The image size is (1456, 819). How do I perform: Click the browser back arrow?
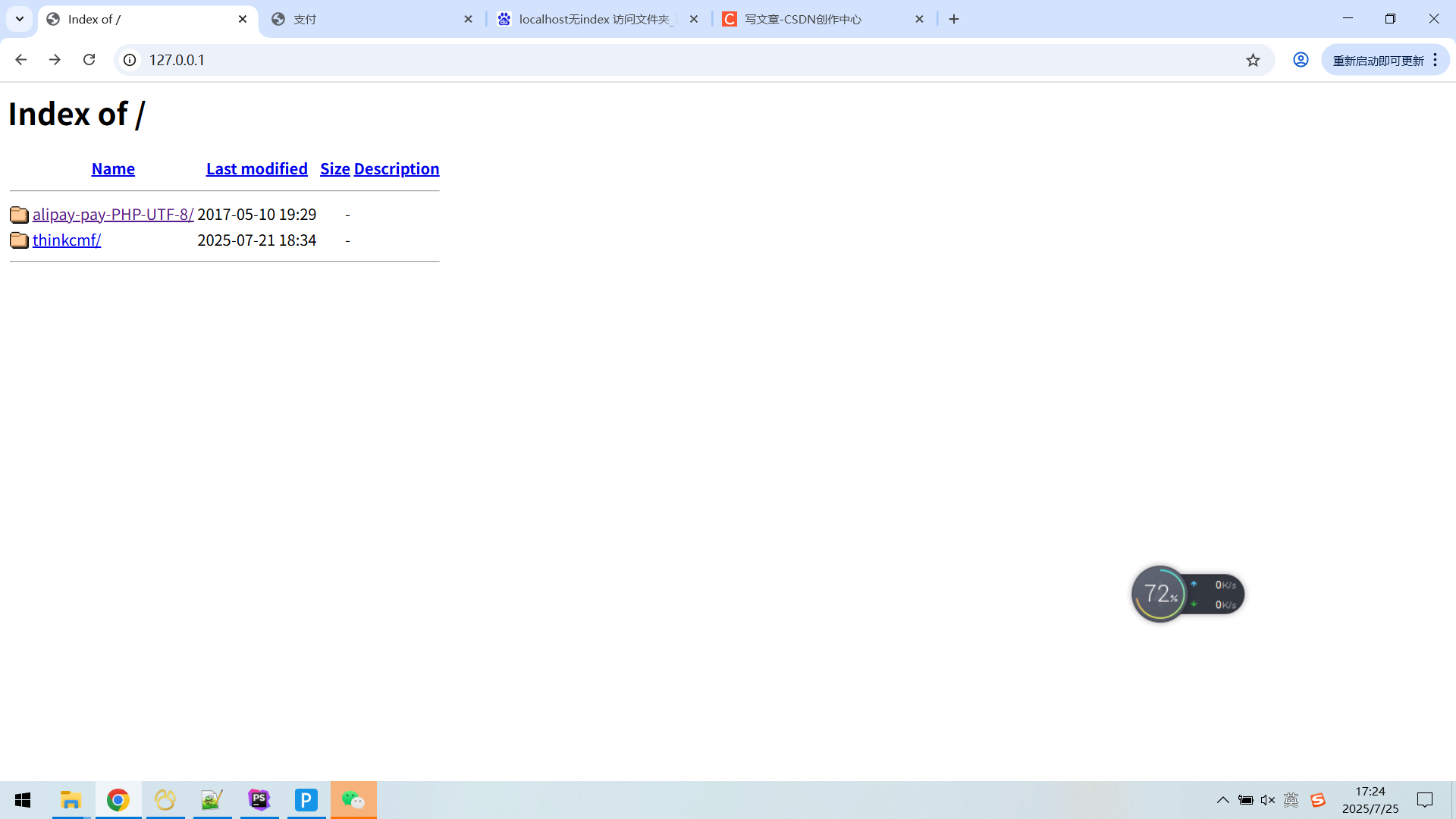[x=20, y=60]
